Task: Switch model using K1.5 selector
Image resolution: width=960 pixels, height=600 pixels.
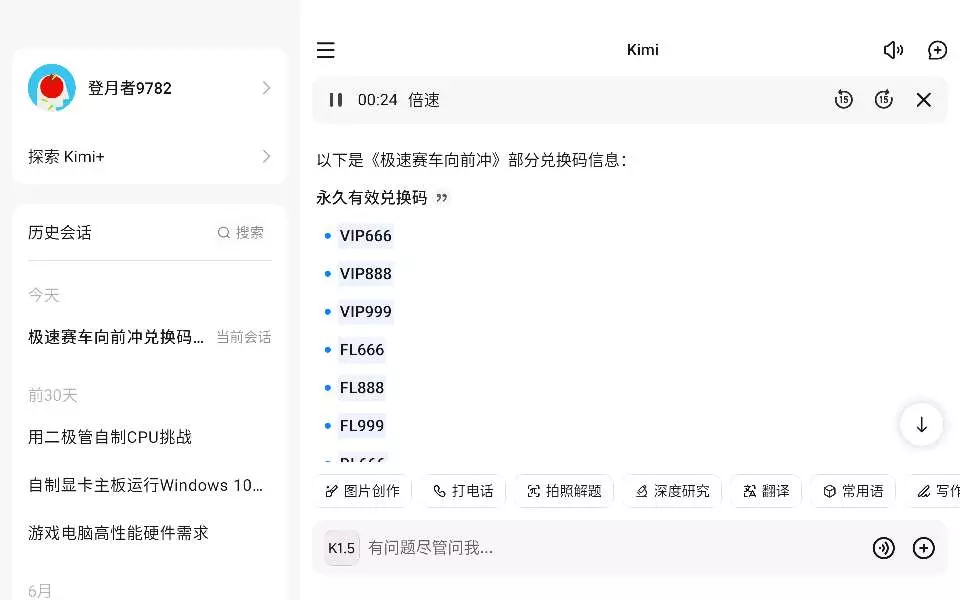Action: (342, 548)
